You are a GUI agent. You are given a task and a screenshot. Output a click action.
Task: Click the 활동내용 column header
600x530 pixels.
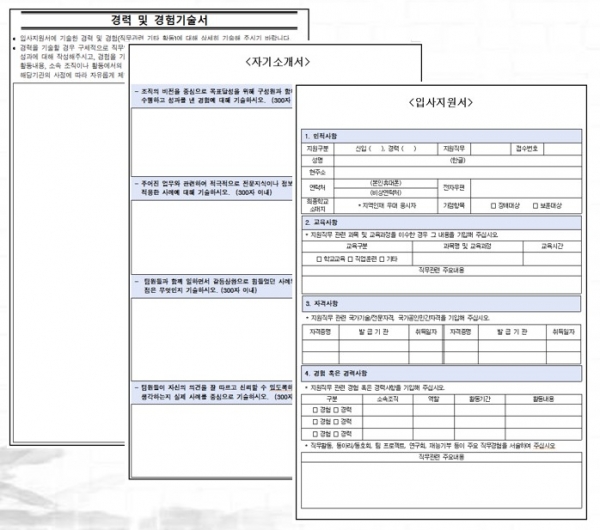coord(543,399)
